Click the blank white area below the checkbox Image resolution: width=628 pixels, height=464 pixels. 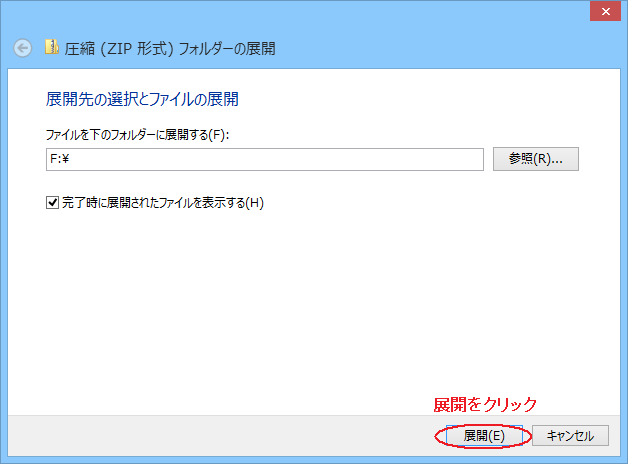pyautogui.click(x=300, y=300)
